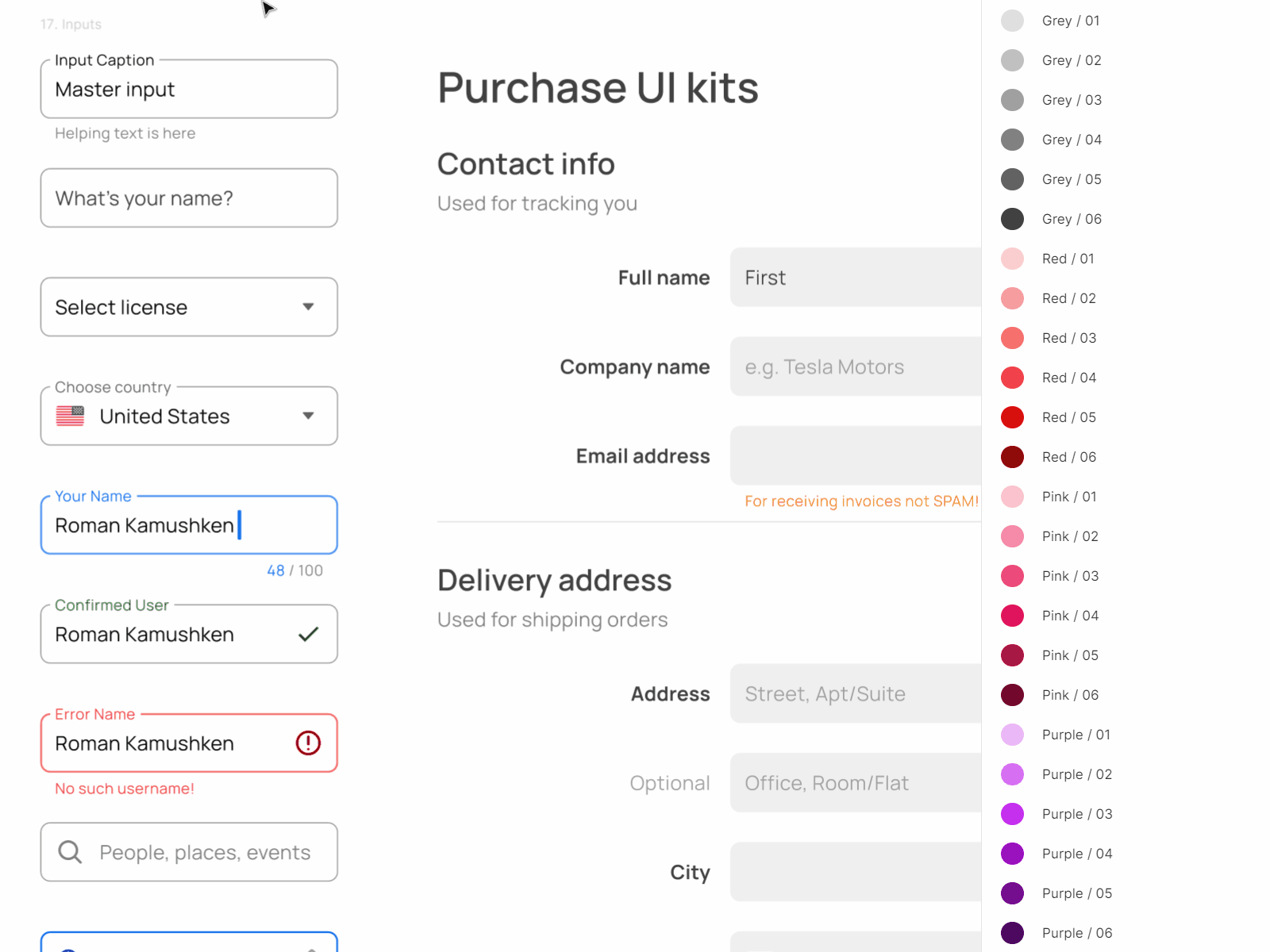The width and height of the screenshot is (1270, 952).
Task: Click the chevron arrow on Select license field
Action: pos(308,307)
